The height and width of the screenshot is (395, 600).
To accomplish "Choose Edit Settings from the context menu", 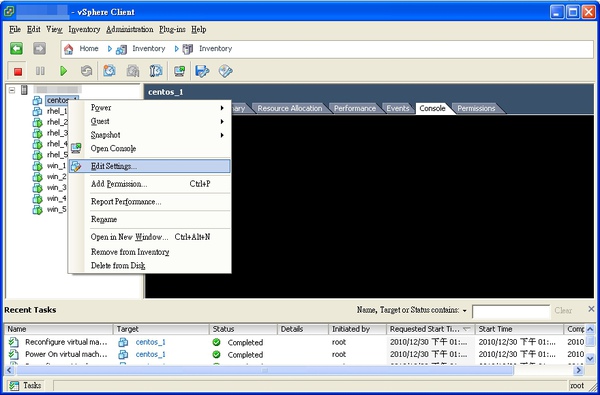I will [150, 166].
